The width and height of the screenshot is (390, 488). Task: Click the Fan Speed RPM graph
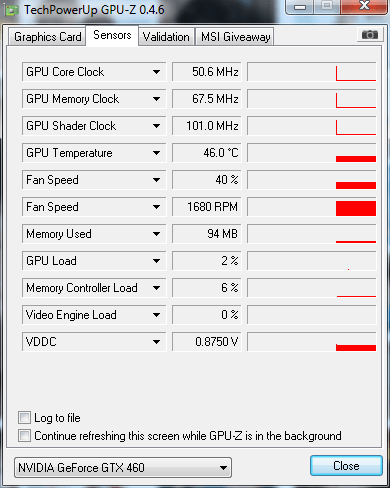tap(312, 207)
